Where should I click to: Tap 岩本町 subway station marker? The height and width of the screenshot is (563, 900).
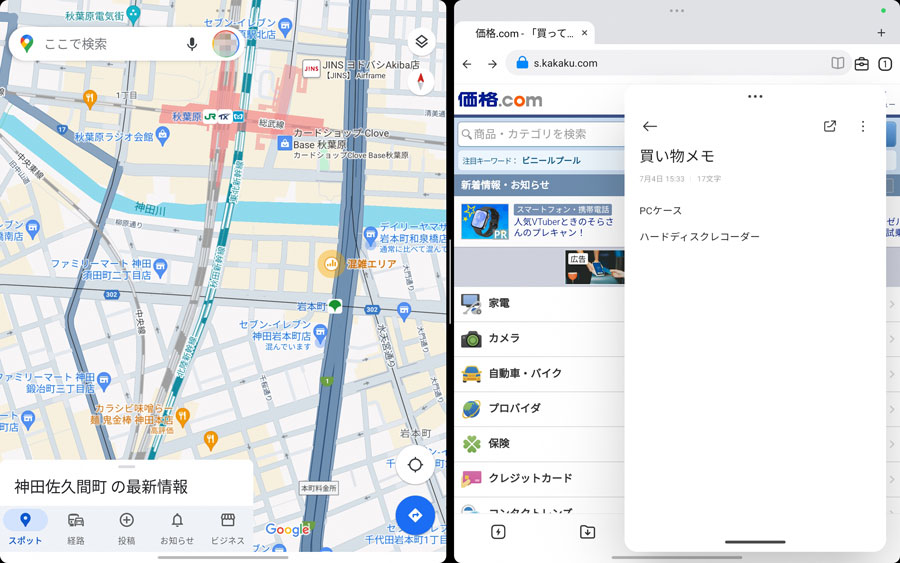click(x=335, y=306)
